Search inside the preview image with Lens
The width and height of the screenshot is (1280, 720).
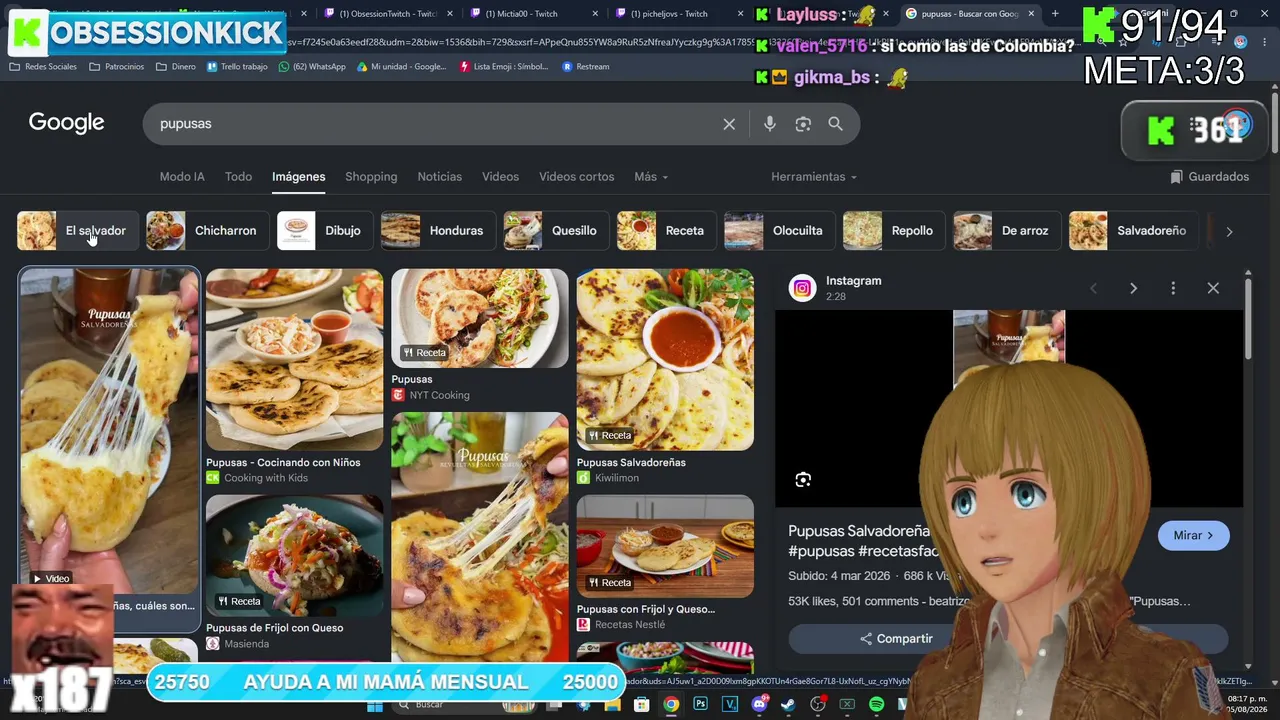click(x=803, y=480)
